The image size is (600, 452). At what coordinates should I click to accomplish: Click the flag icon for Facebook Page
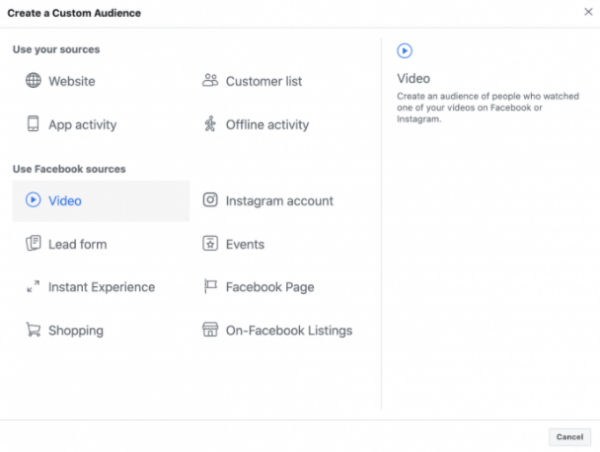210,286
